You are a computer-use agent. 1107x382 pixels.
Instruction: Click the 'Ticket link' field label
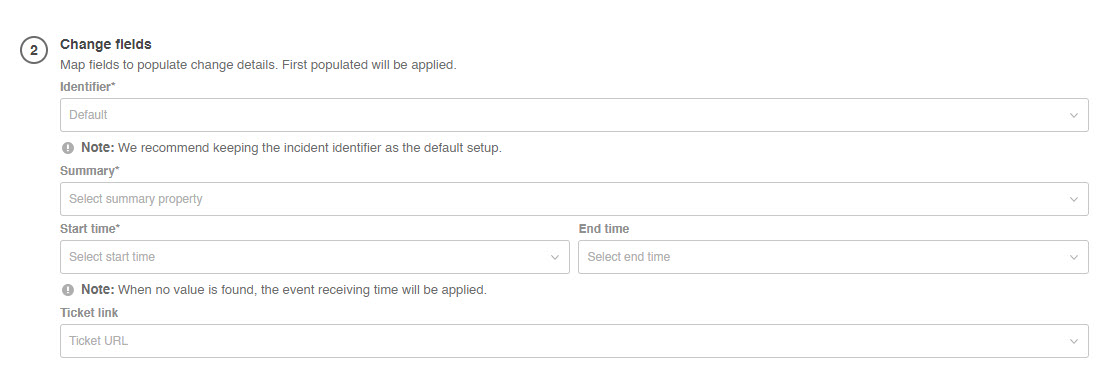click(89, 313)
